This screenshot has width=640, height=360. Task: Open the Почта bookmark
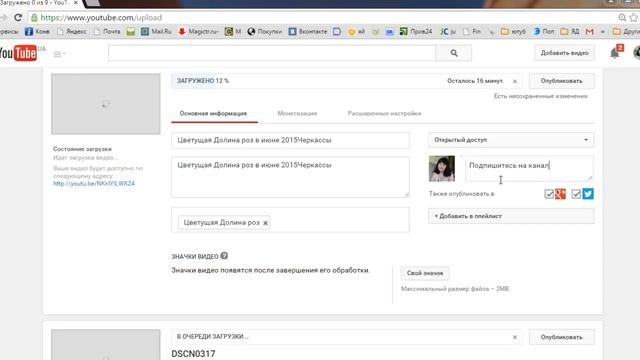click(x=107, y=31)
